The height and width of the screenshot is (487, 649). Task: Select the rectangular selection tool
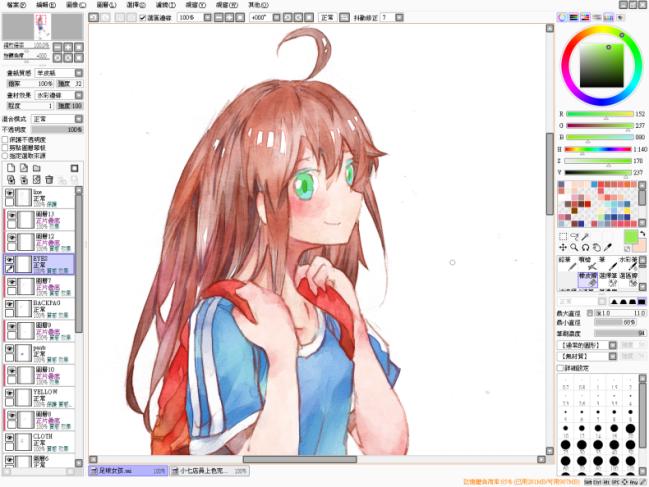(563, 237)
